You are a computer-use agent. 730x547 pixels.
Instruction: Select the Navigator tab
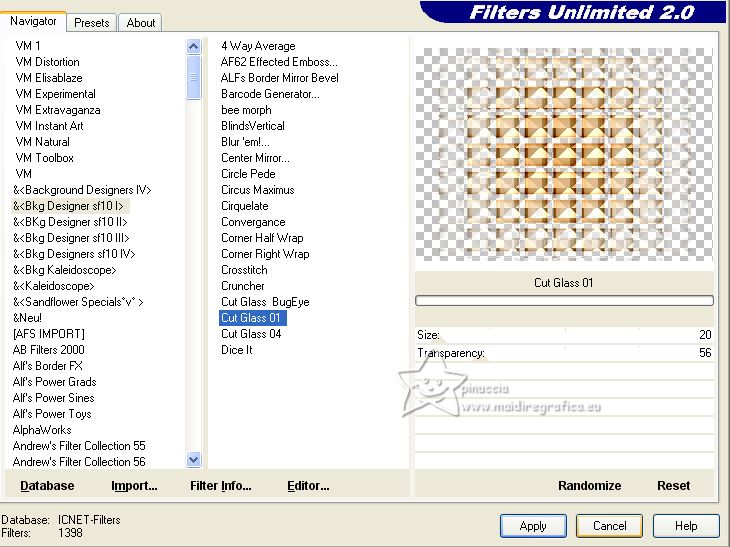33,21
